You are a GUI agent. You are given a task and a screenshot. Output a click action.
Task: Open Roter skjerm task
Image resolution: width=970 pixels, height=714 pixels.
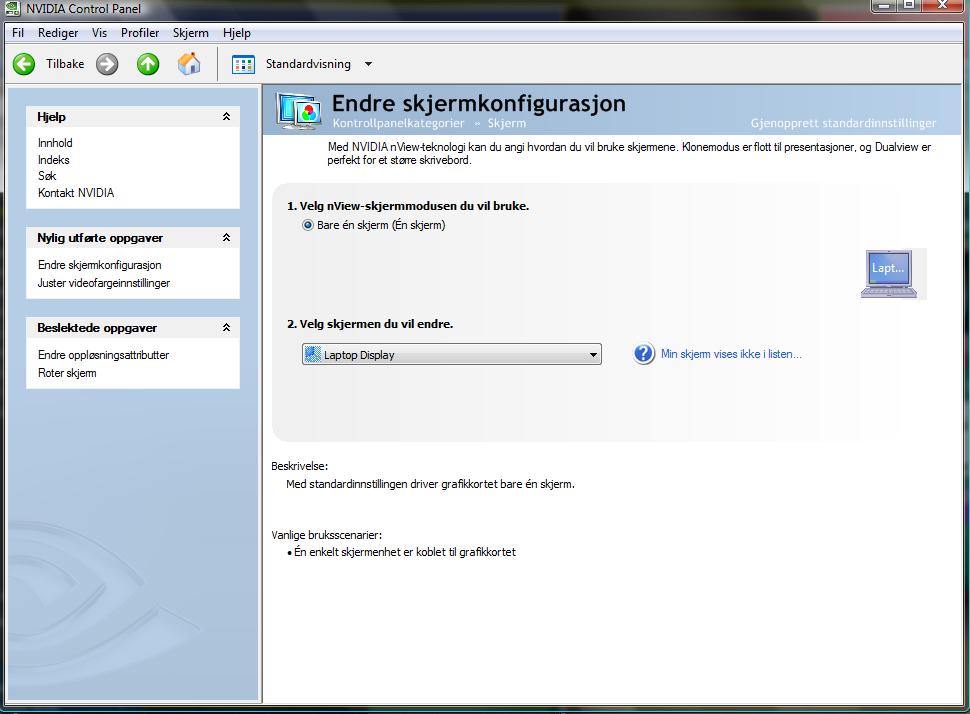click(x=67, y=372)
